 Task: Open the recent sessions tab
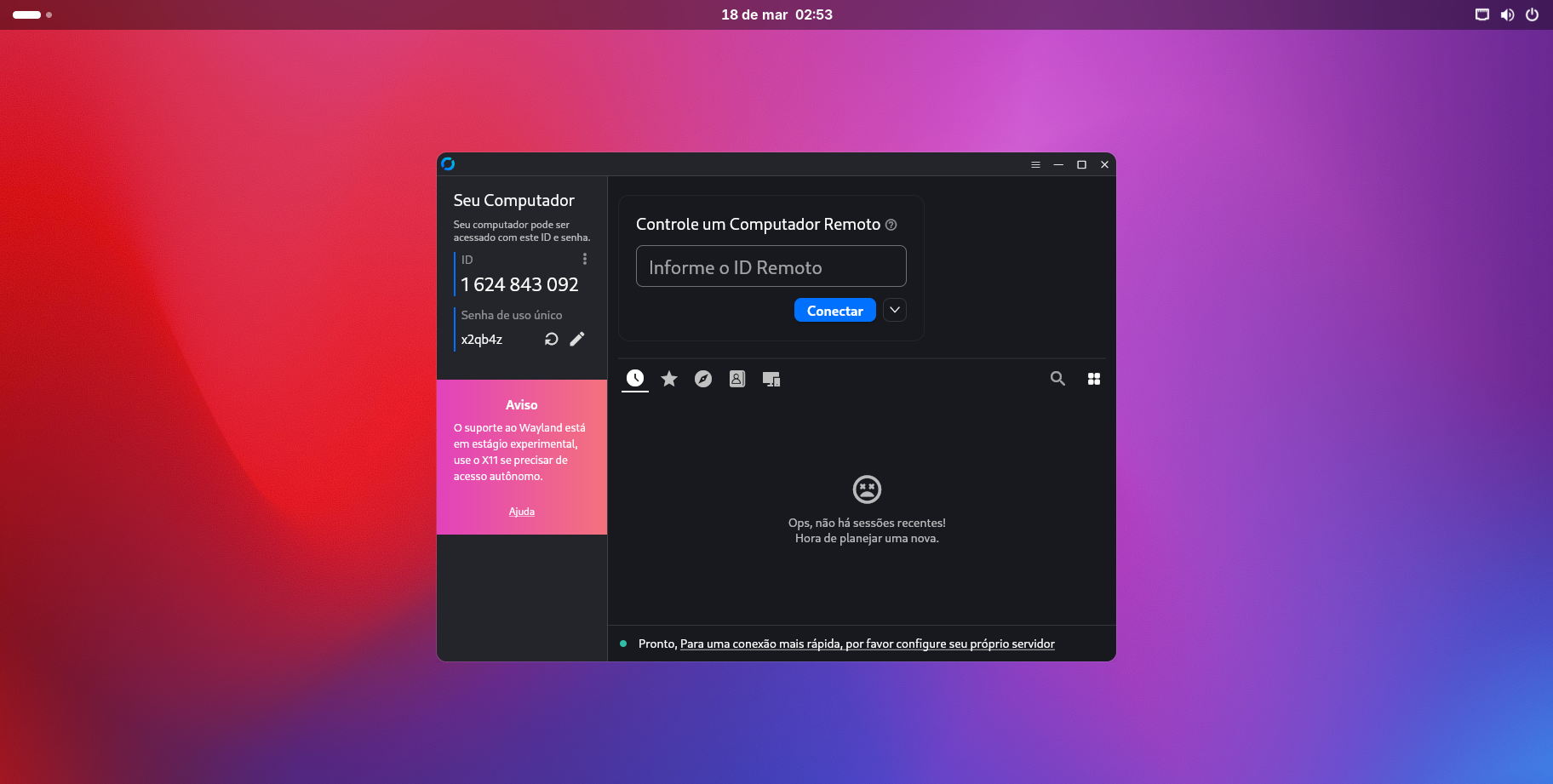(x=635, y=379)
